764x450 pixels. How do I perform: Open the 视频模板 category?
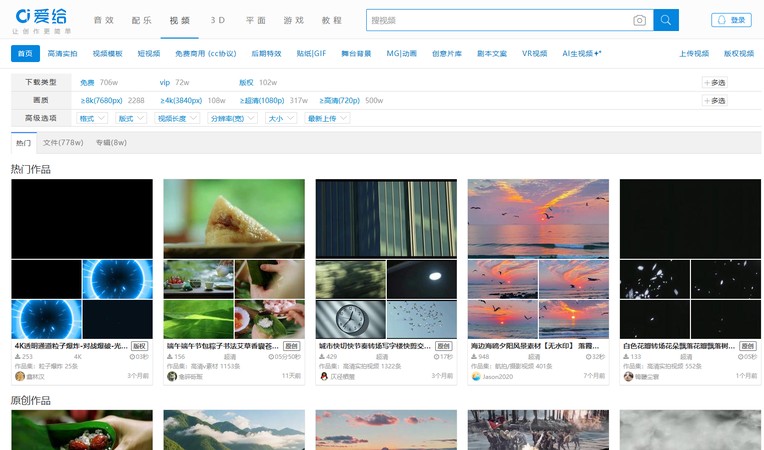(x=107, y=54)
